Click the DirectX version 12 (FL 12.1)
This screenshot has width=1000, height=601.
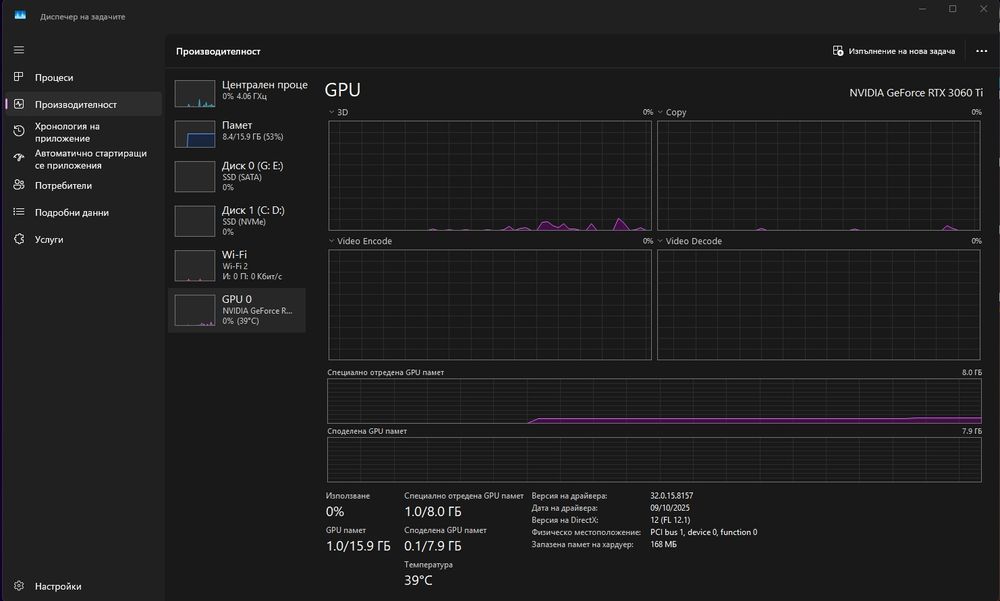click(670, 520)
